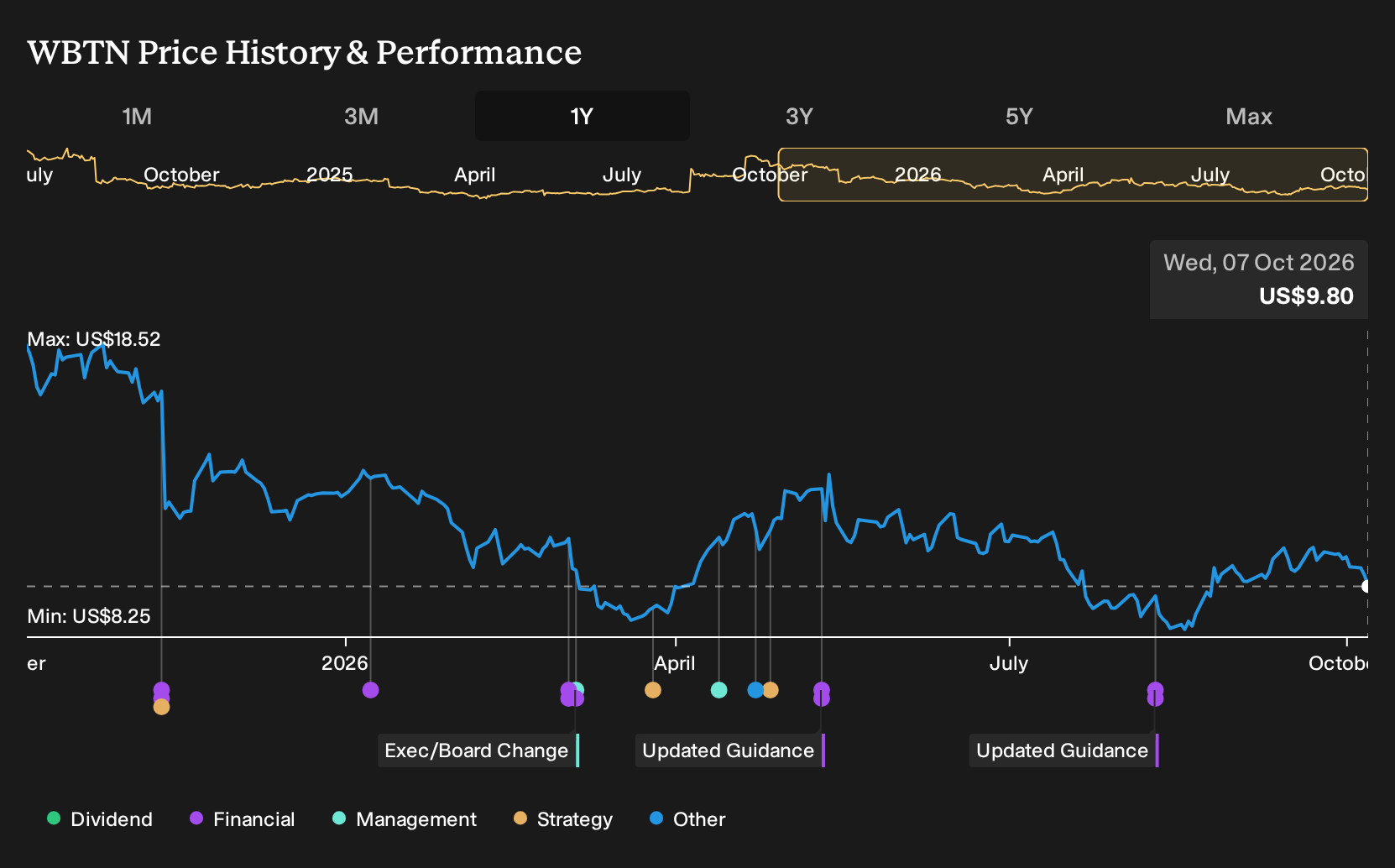Click the Exec/Board Change event label
Image resolution: width=1395 pixels, height=868 pixels.
(x=478, y=750)
